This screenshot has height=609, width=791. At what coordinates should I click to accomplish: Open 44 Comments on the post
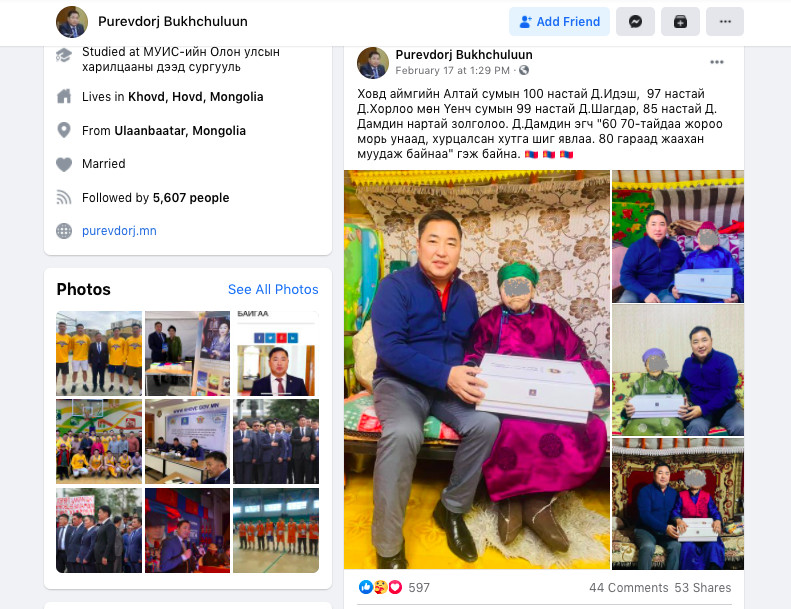[629, 587]
